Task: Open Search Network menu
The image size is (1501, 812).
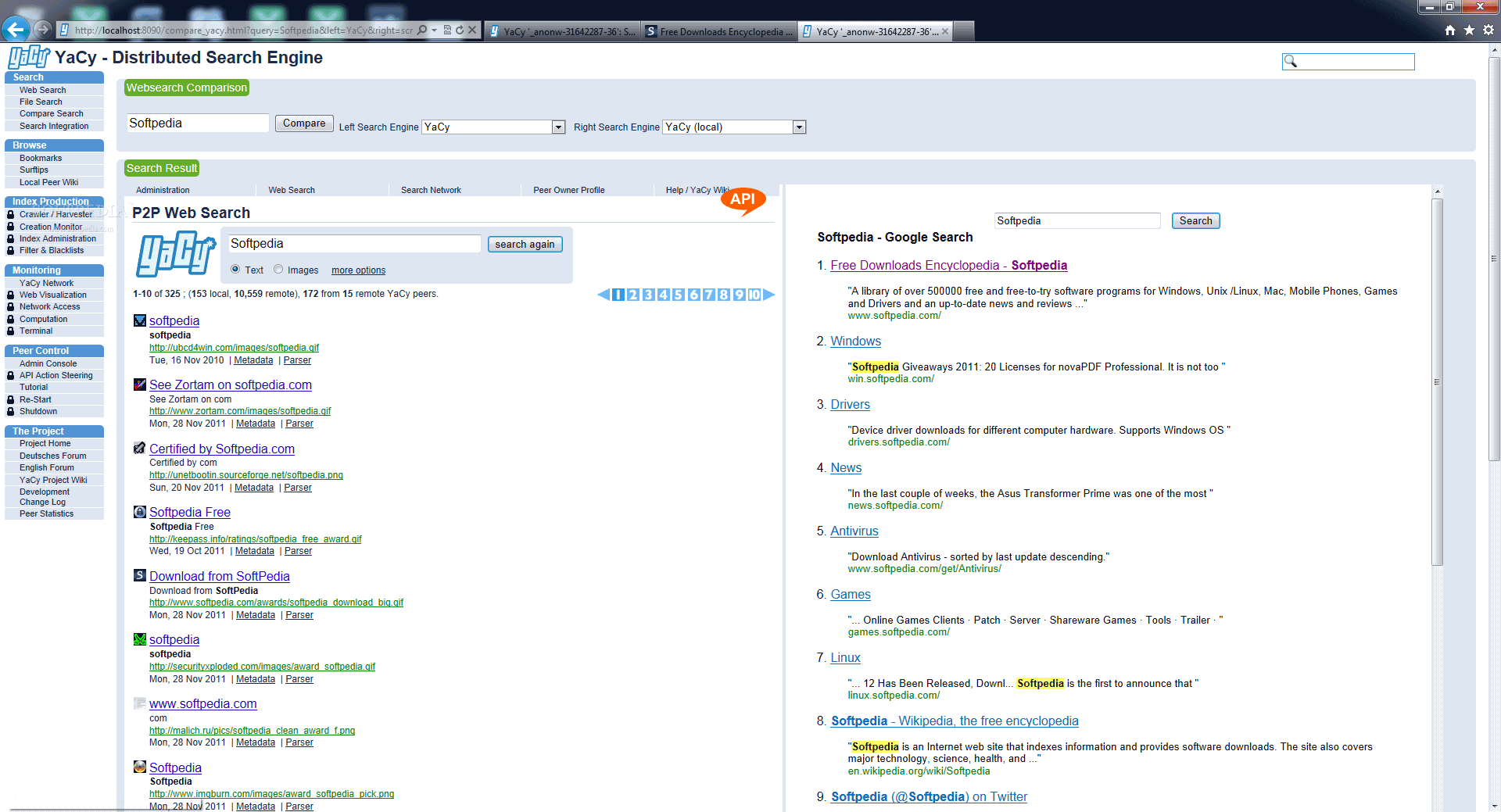Action: pos(431,190)
